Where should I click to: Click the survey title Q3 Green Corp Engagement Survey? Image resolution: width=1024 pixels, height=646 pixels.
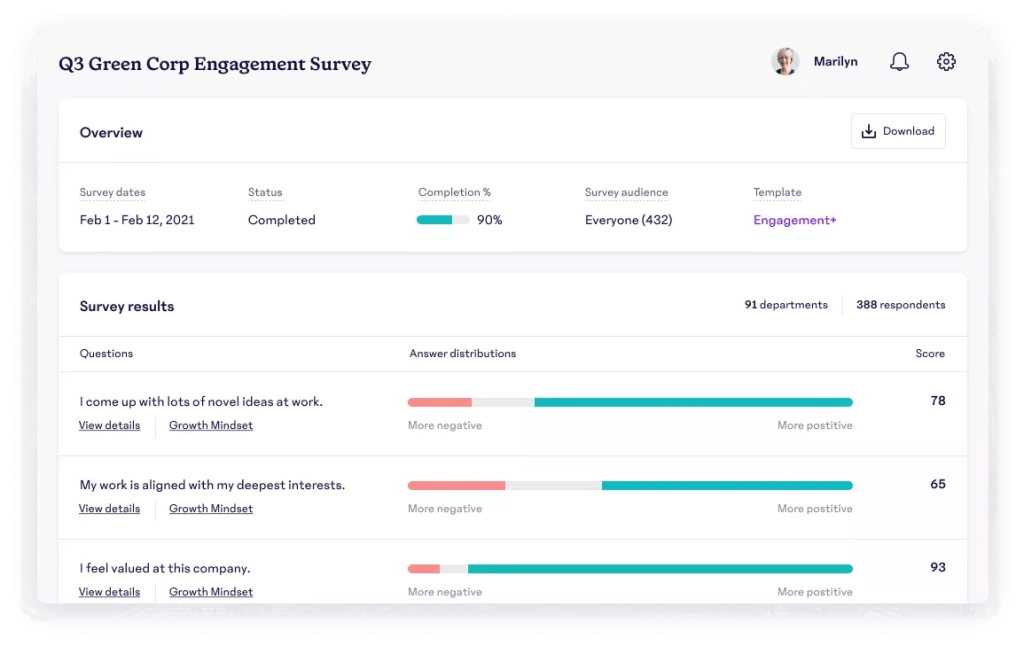pos(215,63)
